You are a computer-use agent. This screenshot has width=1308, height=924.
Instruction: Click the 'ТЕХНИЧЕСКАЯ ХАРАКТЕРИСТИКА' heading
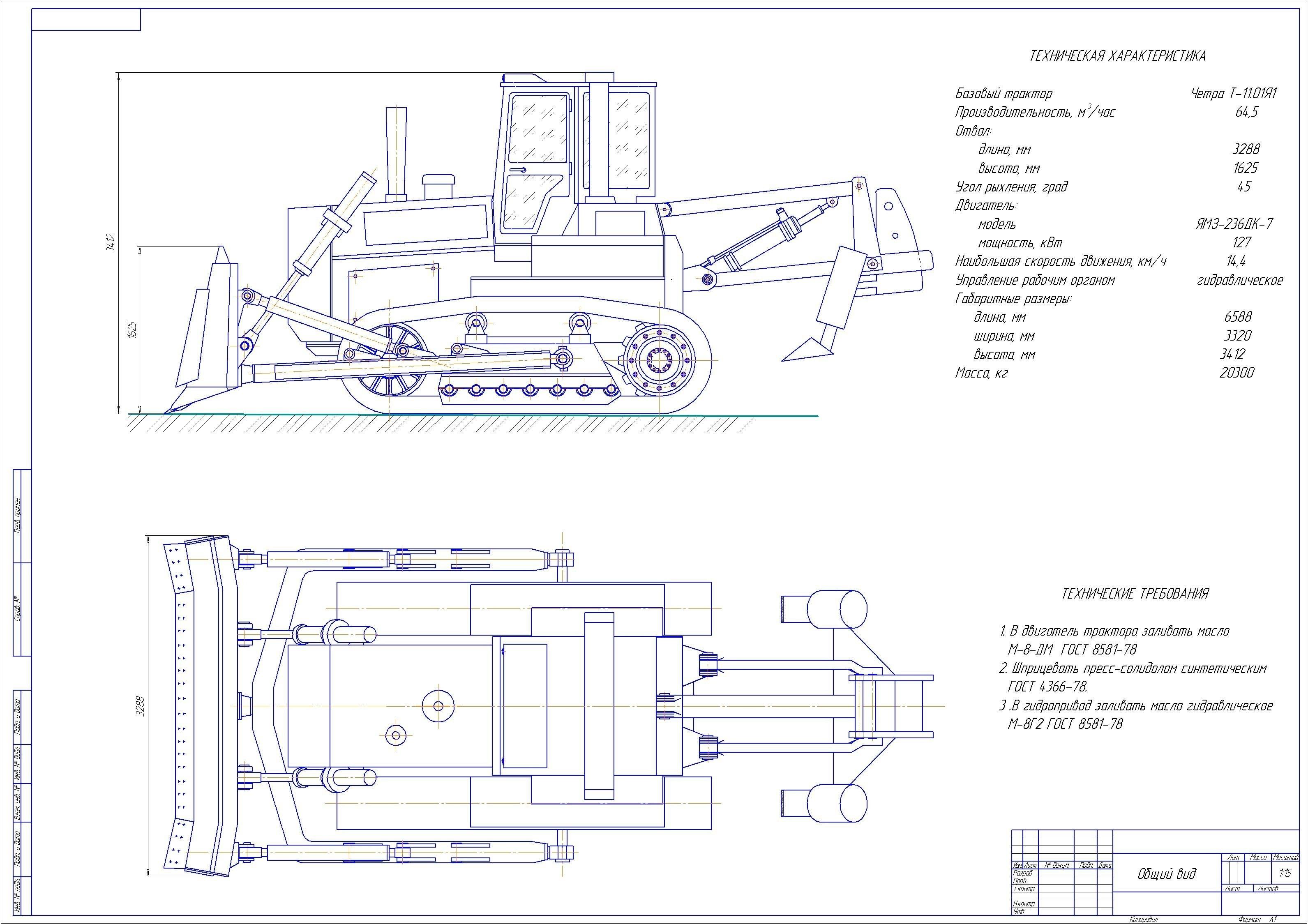[x=1118, y=56]
